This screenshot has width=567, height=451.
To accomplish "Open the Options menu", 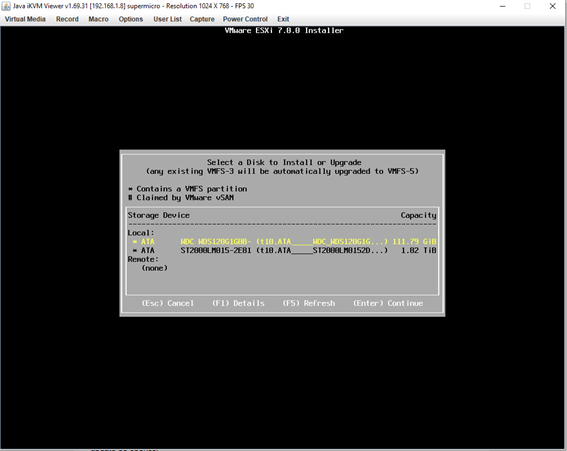I will click(131, 19).
